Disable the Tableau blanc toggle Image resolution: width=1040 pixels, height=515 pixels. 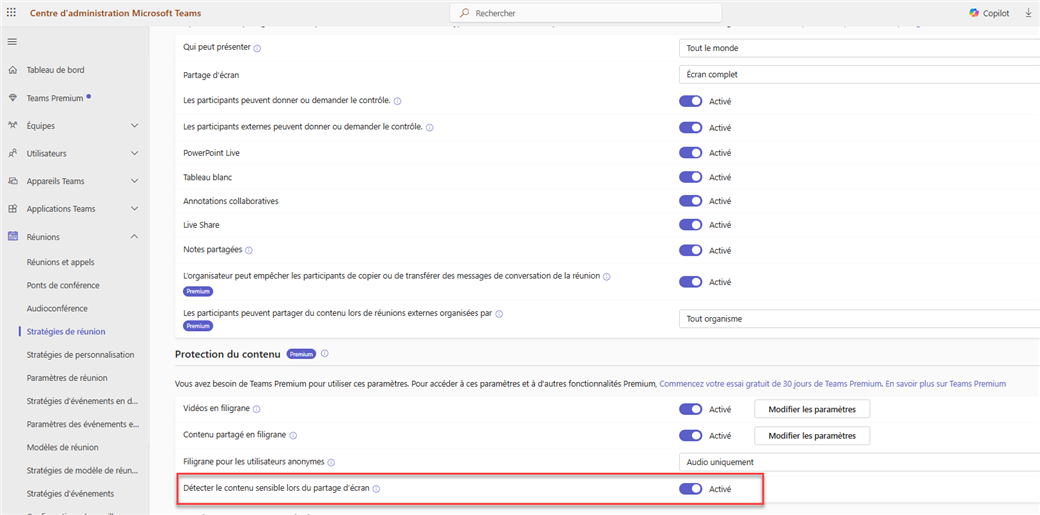coord(690,177)
